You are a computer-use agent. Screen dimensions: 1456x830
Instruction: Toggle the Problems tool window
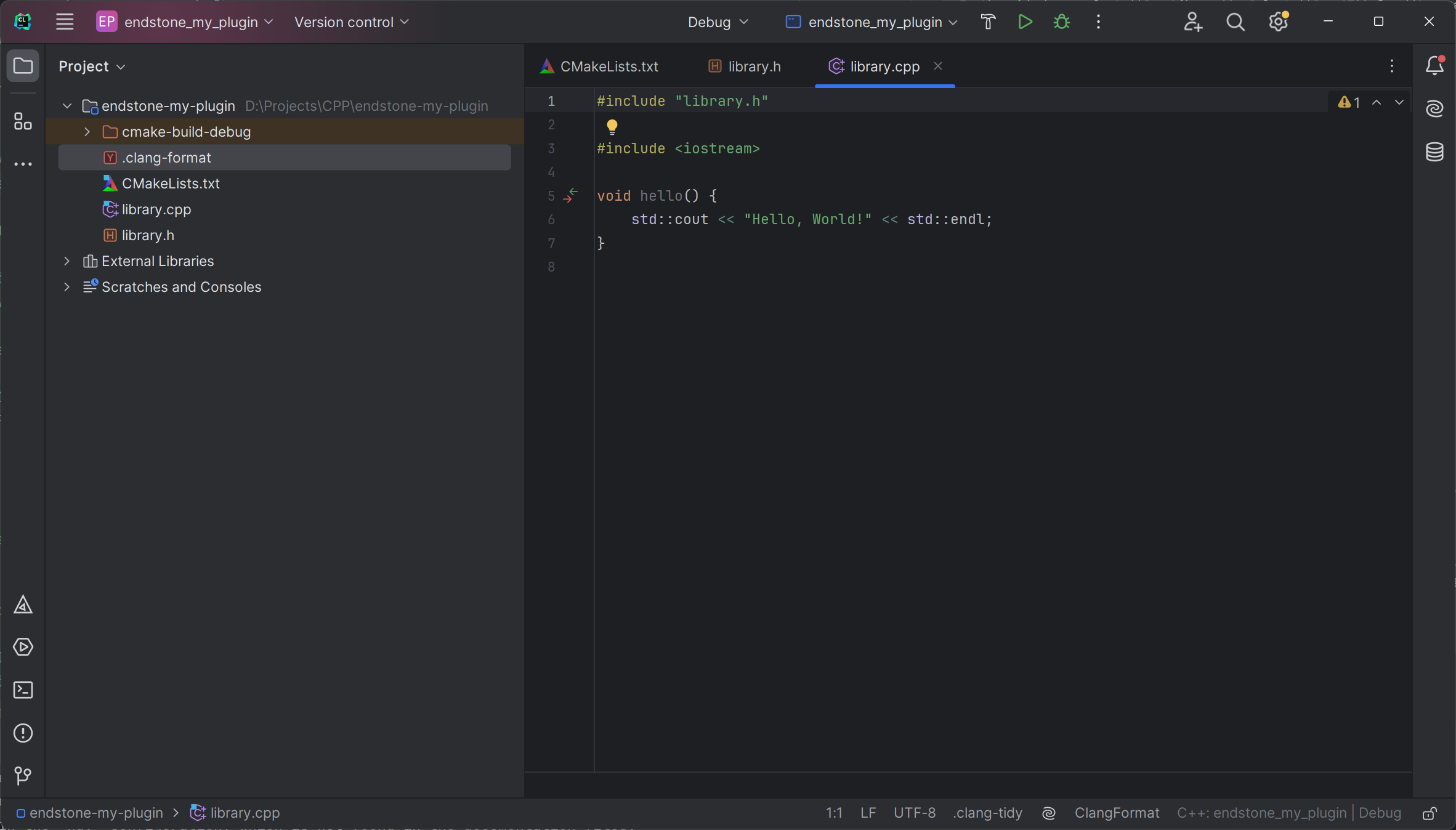click(23, 733)
